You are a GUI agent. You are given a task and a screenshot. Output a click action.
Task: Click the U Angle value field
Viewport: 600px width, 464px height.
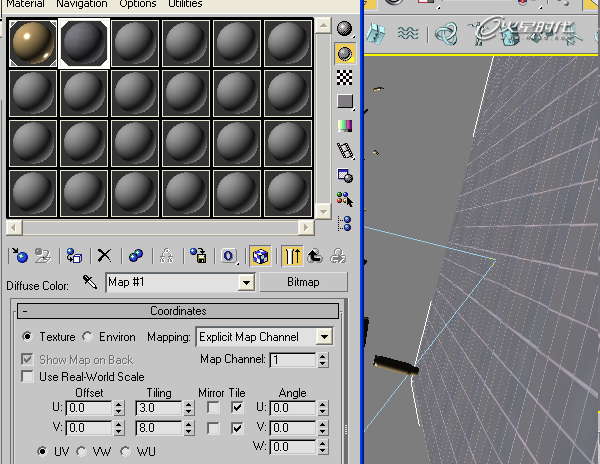[293, 408]
